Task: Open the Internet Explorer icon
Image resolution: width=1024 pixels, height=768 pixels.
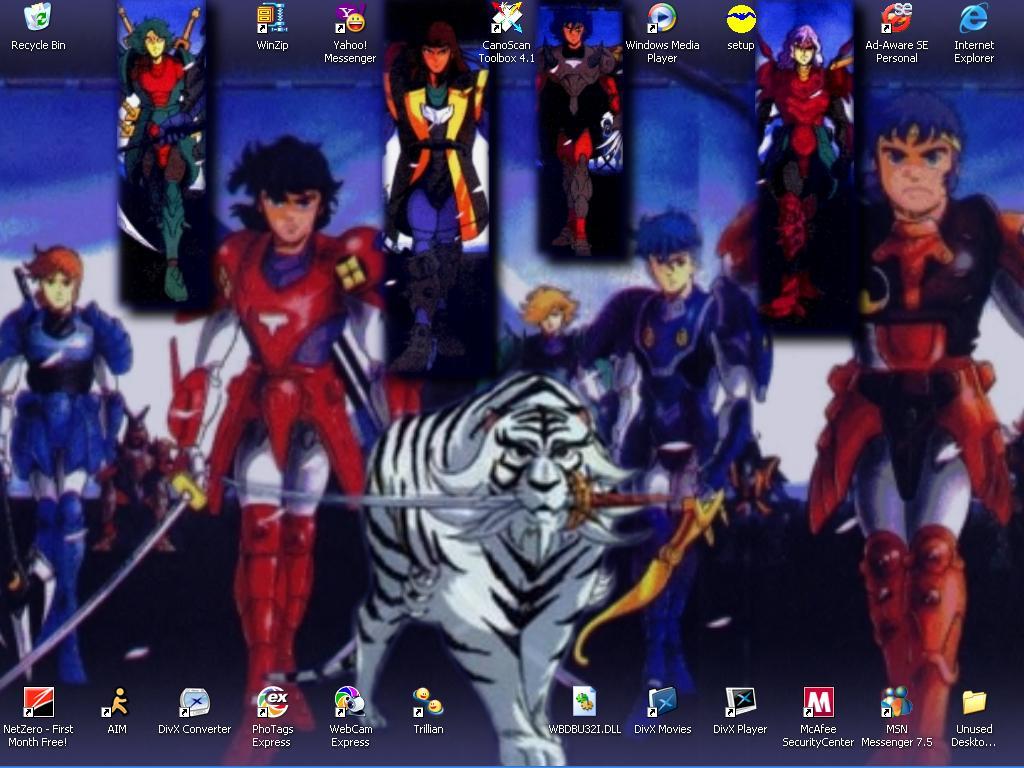Action: (x=974, y=18)
